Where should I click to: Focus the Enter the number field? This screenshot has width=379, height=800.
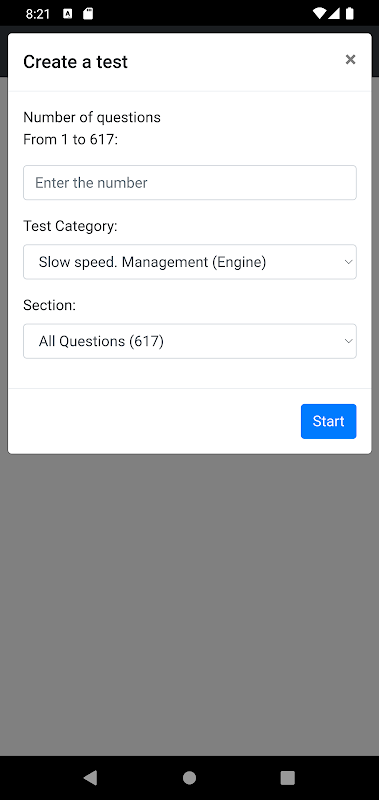point(190,183)
